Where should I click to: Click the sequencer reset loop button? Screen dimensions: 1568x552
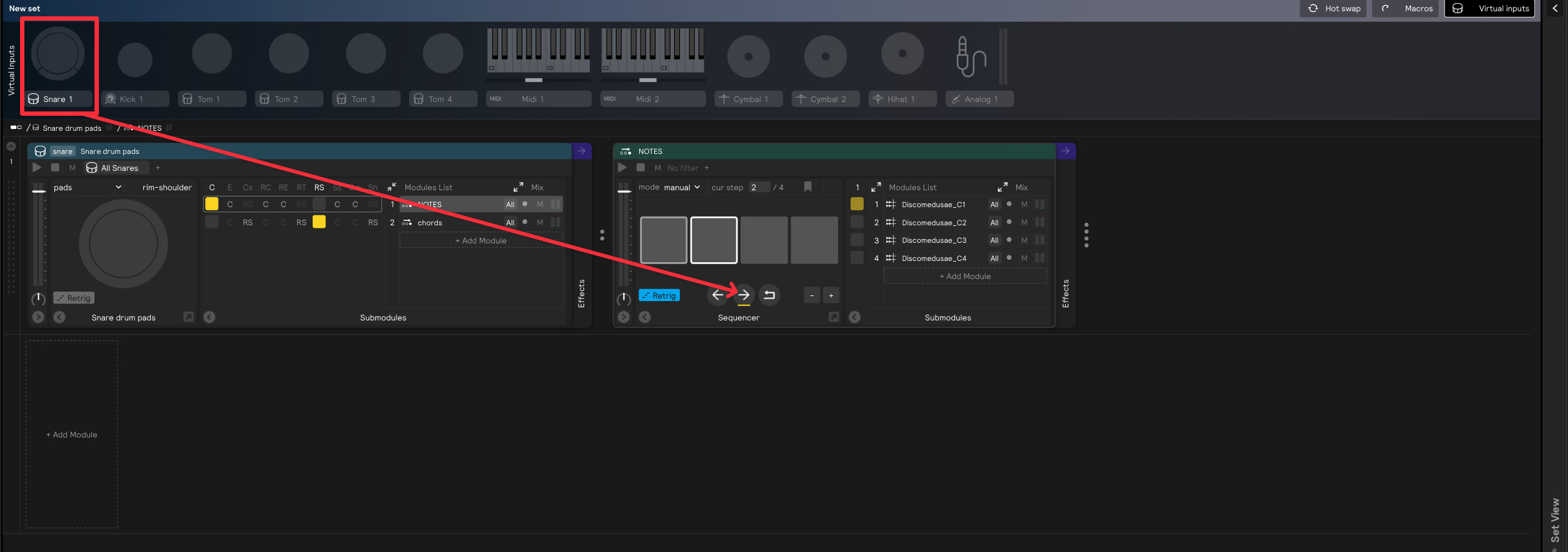pyautogui.click(x=769, y=295)
